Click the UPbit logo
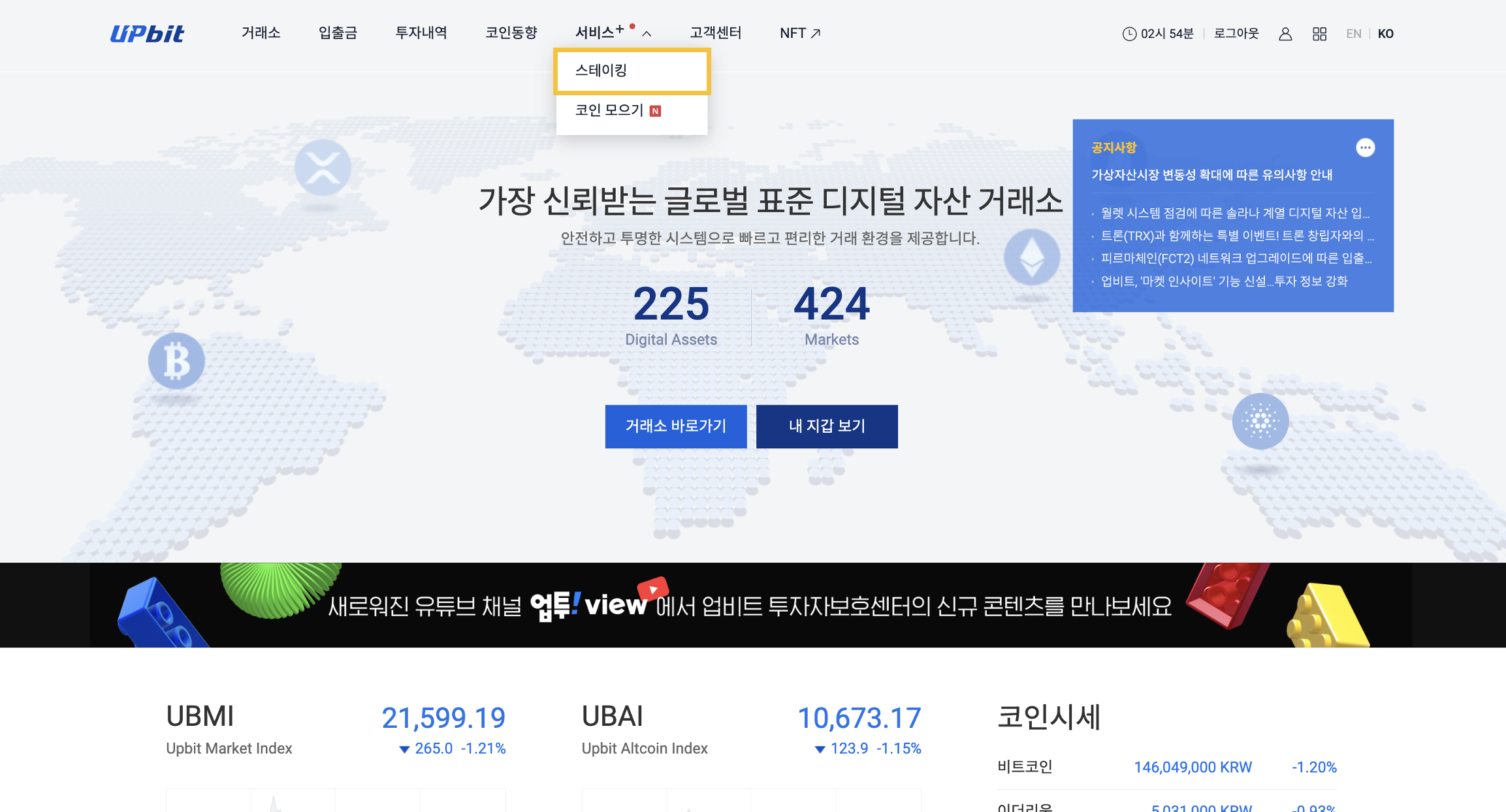The height and width of the screenshot is (812, 1506). pyautogui.click(x=147, y=33)
